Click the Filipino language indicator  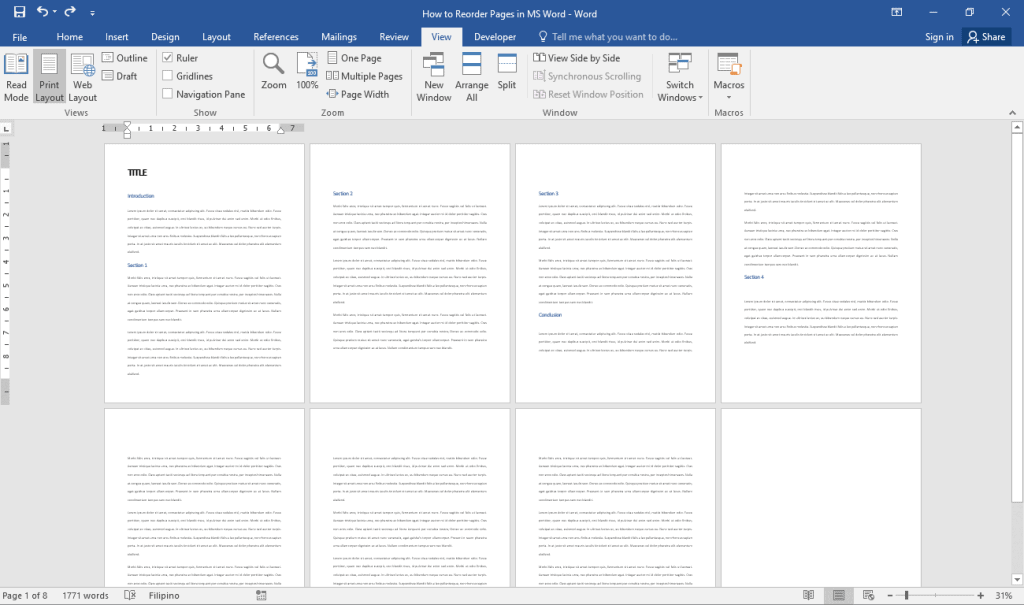click(x=164, y=595)
